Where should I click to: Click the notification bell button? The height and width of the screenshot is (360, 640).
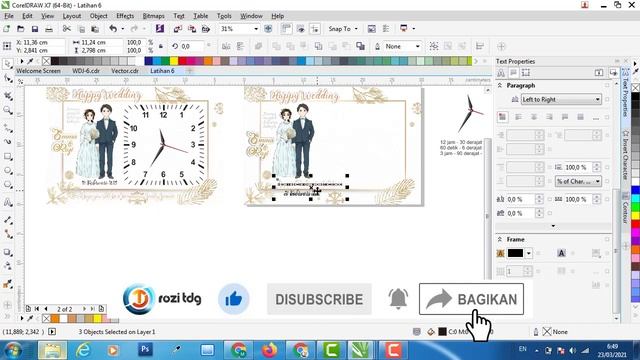398,298
